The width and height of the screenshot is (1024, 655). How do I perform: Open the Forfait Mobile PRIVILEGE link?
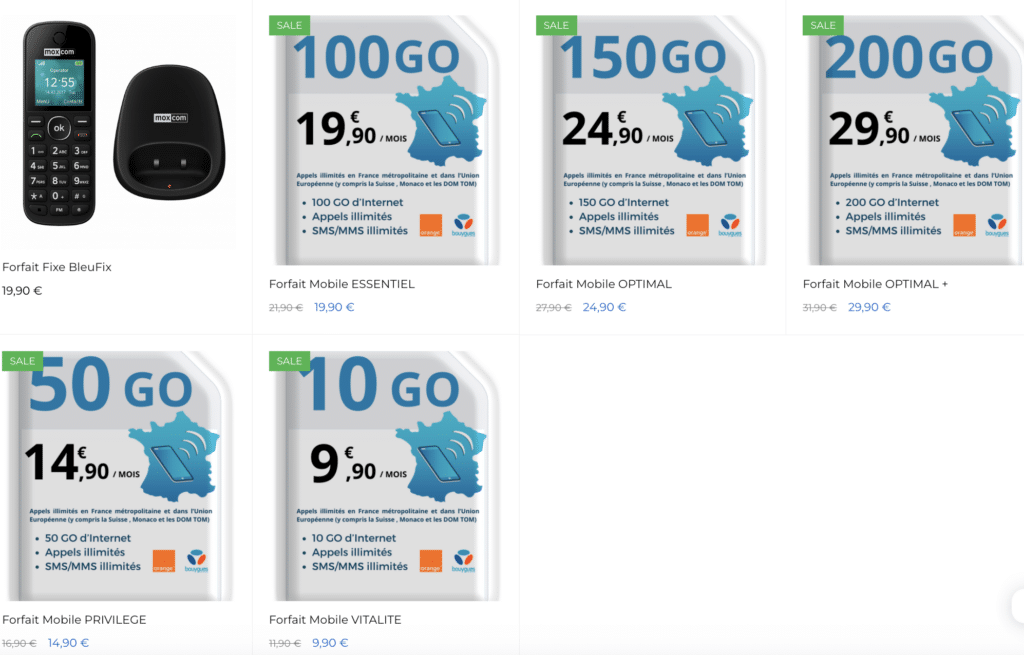[74, 620]
